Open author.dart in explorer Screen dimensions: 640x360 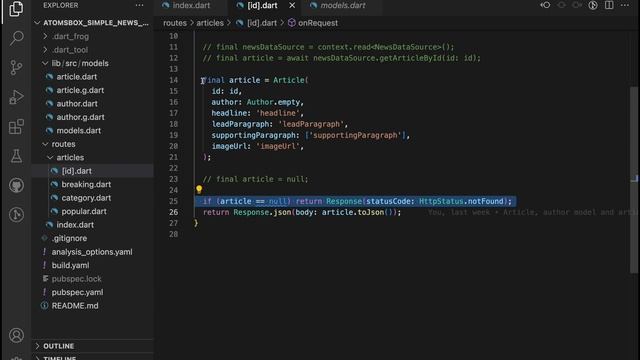tap(92, 104)
